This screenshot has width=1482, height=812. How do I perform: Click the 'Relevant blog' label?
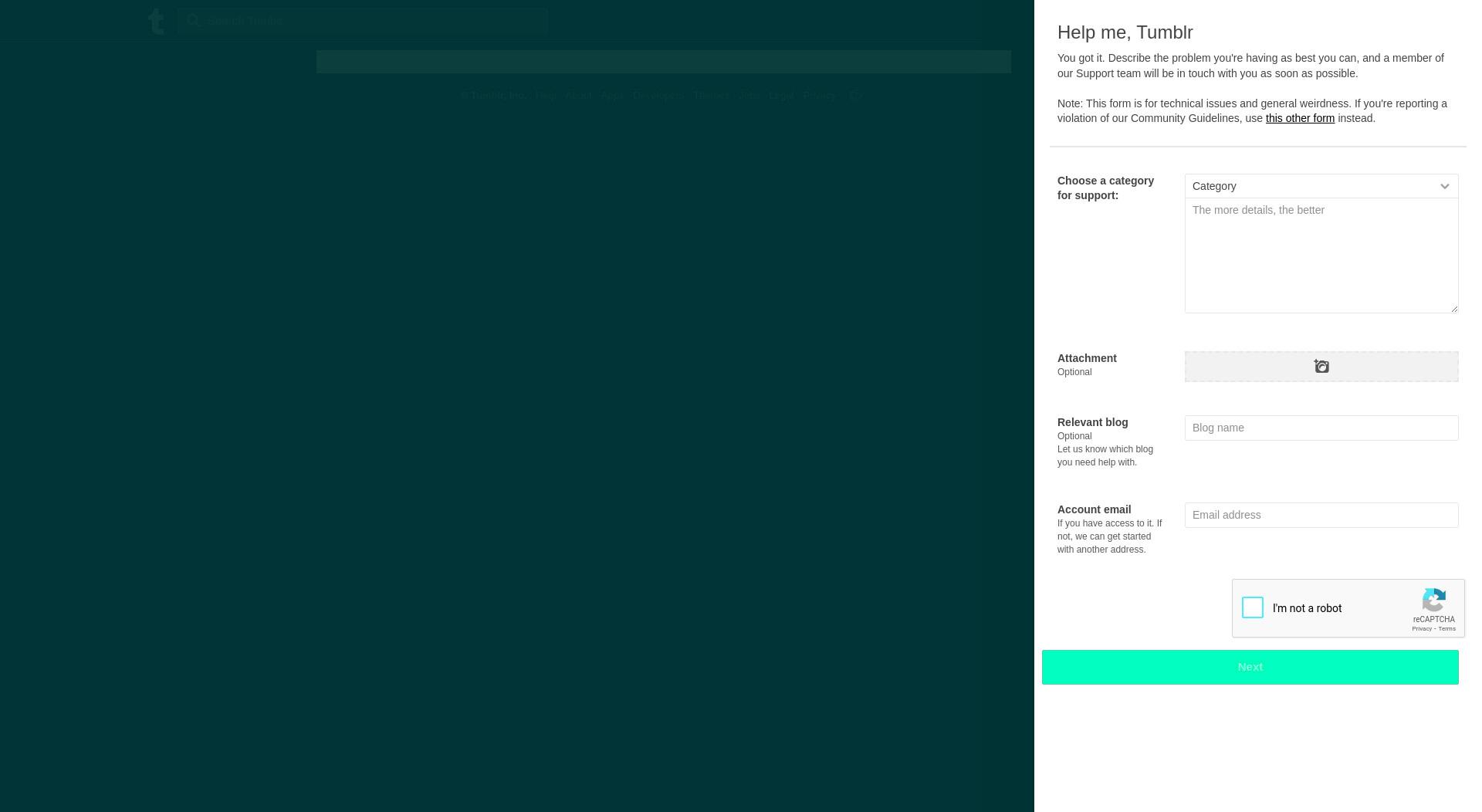coord(1093,422)
